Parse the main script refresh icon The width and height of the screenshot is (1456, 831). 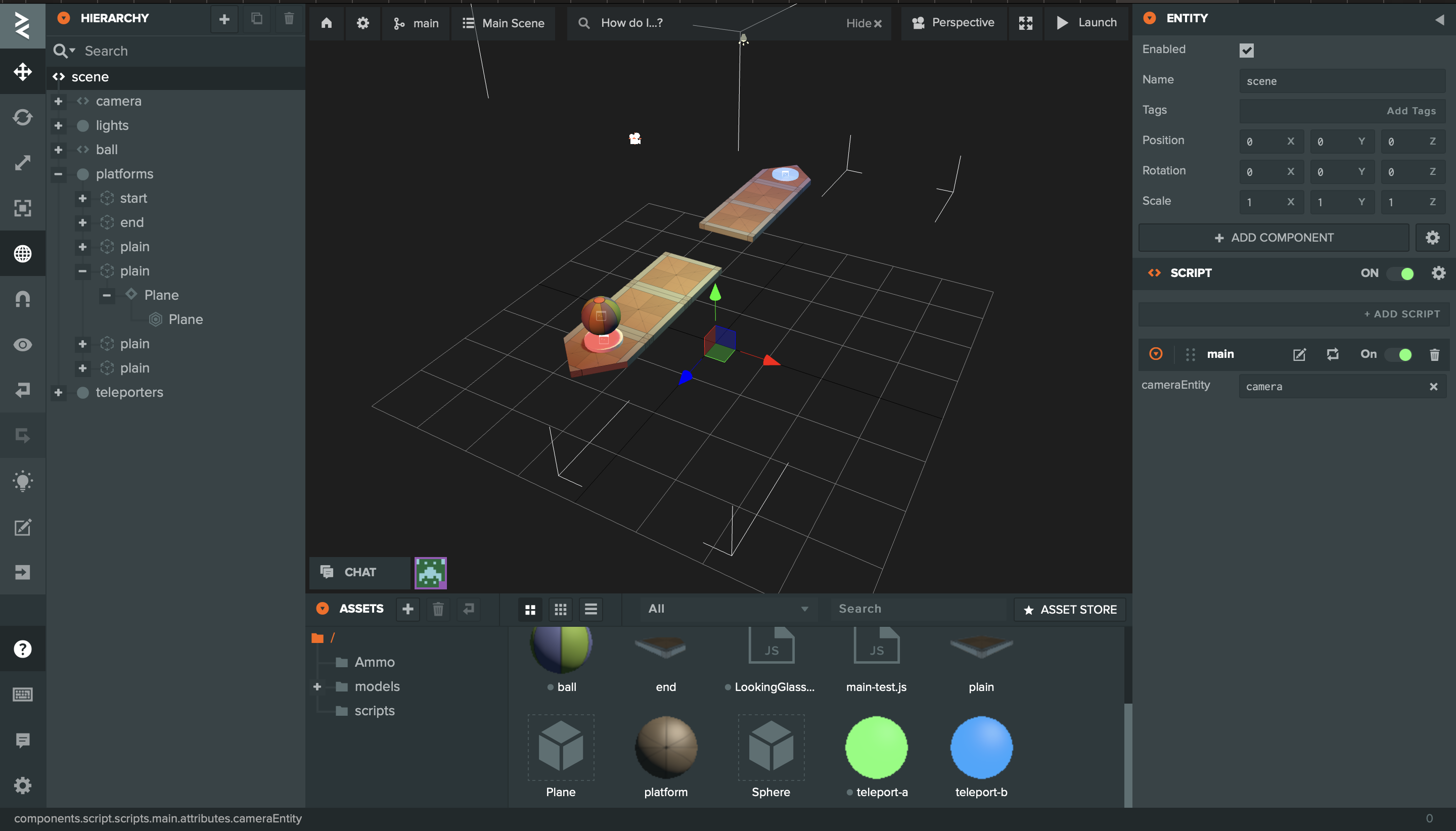[x=1333, y=354]
